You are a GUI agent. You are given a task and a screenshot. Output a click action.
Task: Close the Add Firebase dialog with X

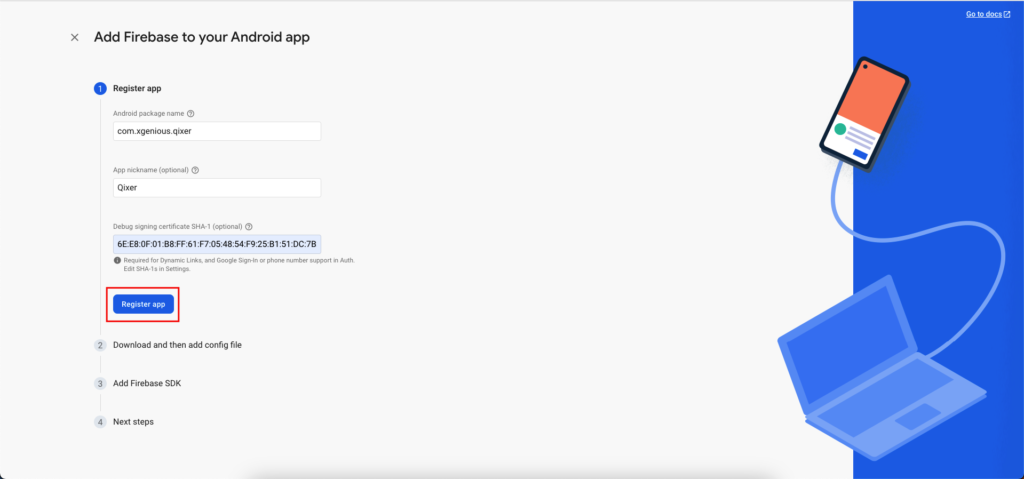(74, 37)
